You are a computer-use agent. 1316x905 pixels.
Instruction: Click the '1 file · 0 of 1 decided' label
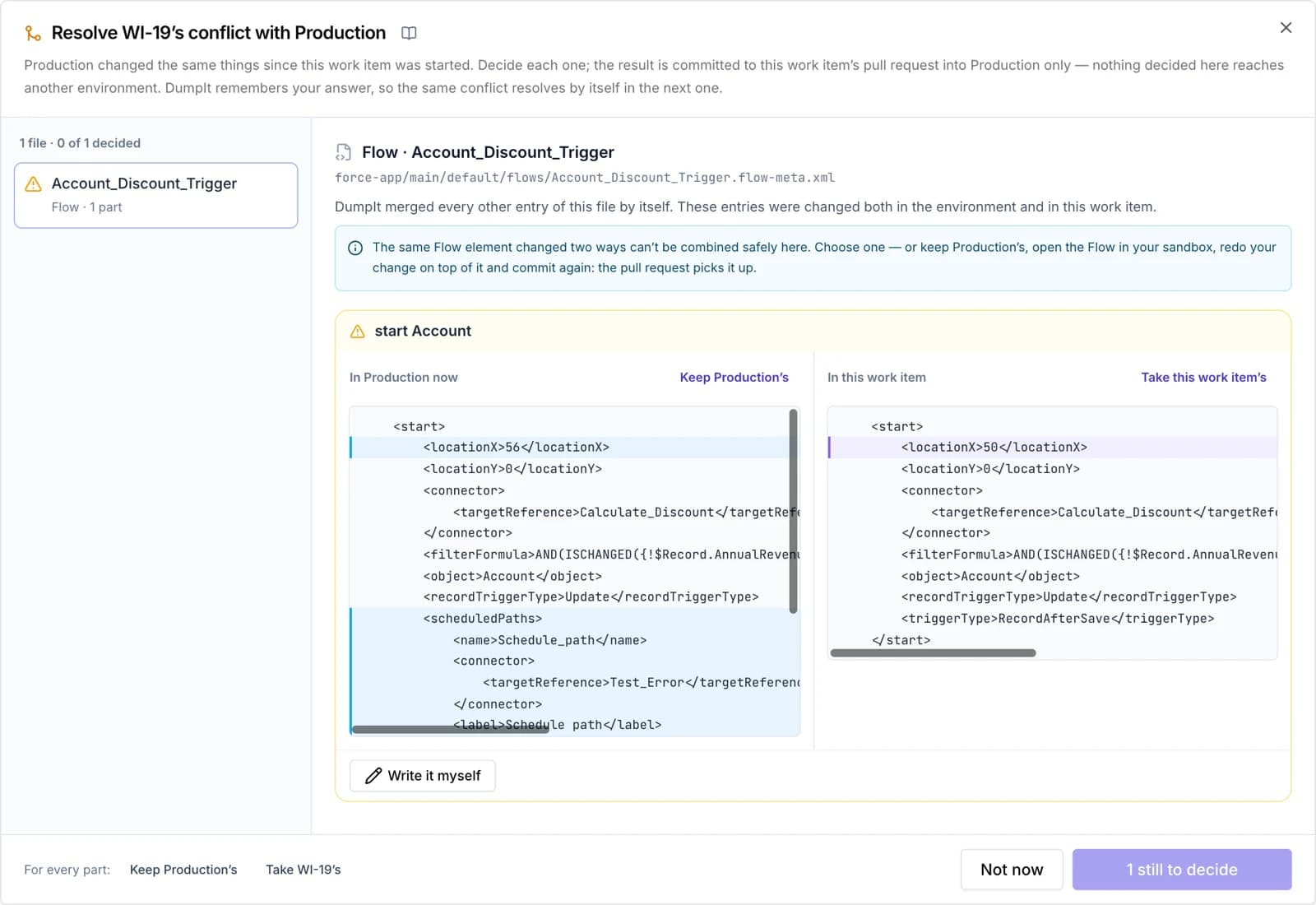[80, 143]
